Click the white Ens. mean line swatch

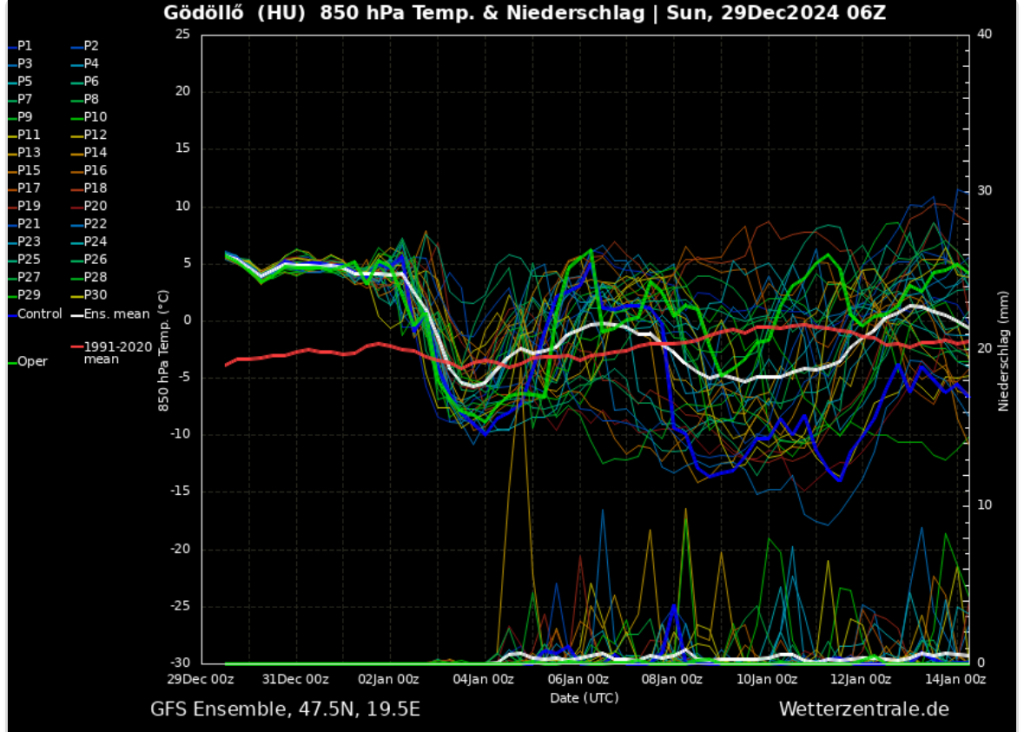(x=76, y=314)
